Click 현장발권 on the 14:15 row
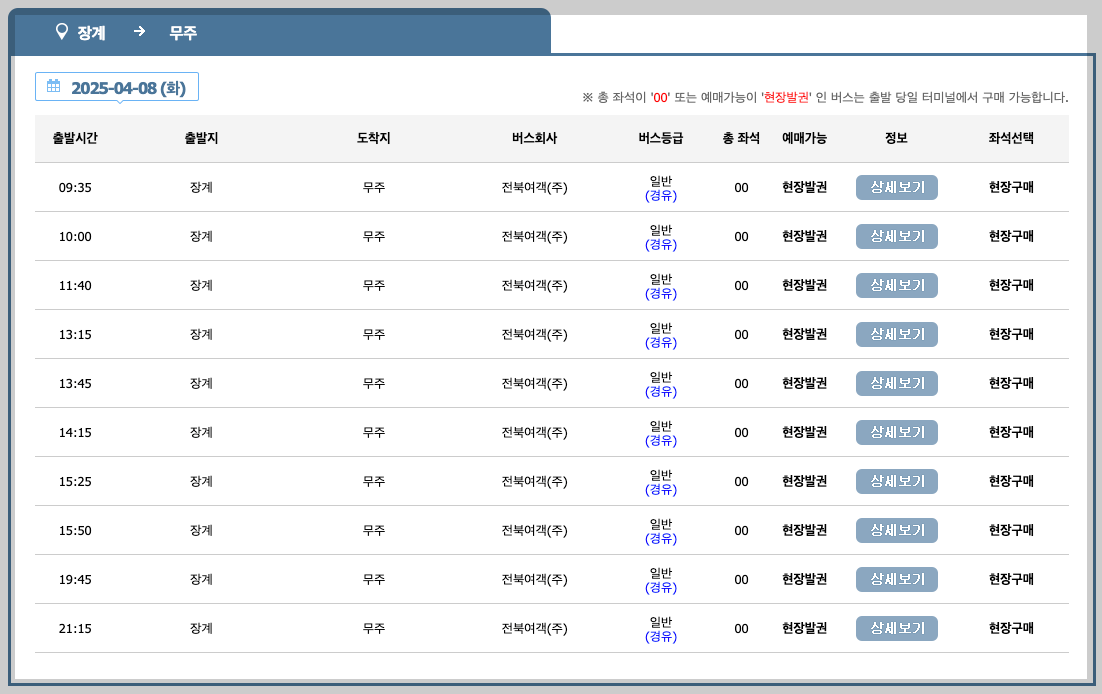This screenshot has width=1102, height=694. point(804,432)
